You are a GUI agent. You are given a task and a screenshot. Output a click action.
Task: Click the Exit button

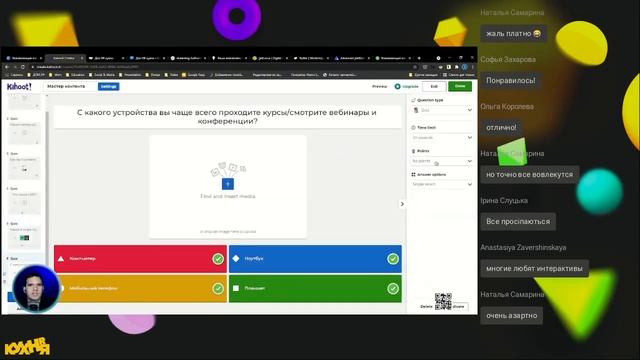click(x=434, y=87)
